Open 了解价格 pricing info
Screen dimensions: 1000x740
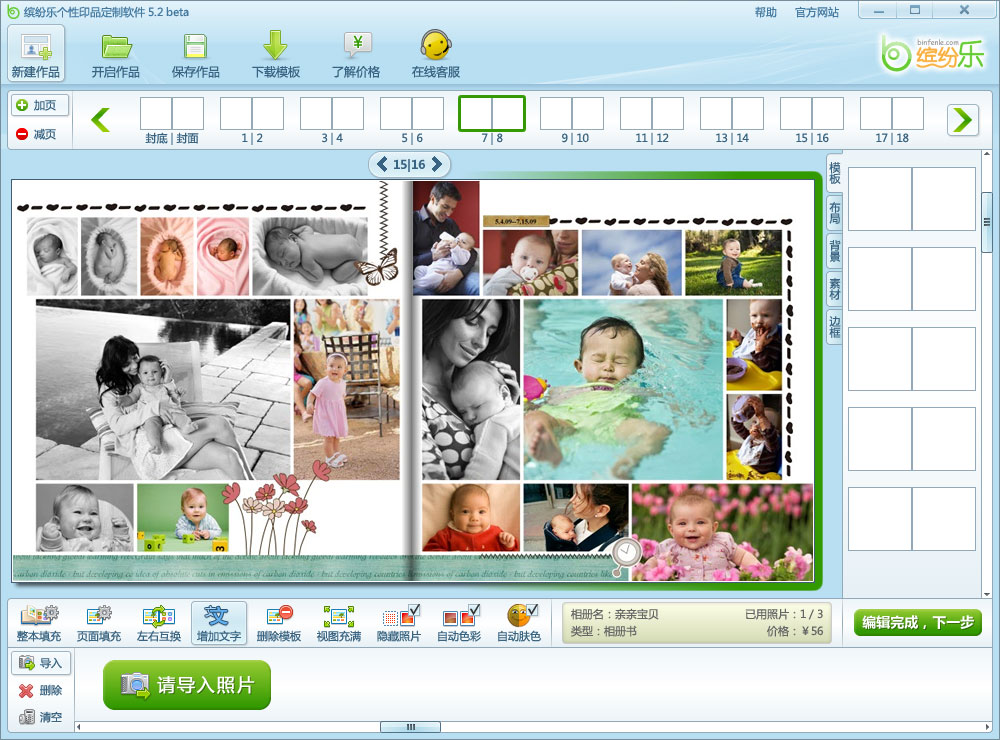tap(356, 54)
